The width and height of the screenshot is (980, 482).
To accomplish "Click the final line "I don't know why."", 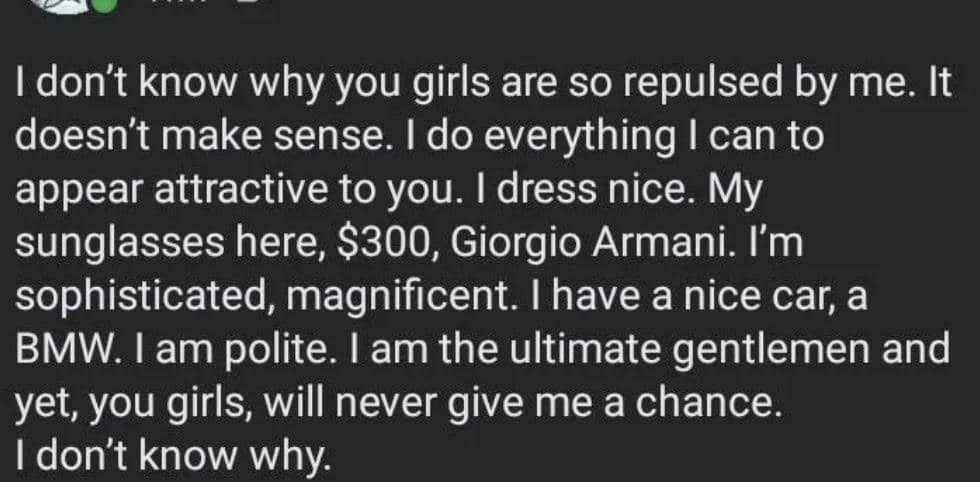I will coord(170,456).
